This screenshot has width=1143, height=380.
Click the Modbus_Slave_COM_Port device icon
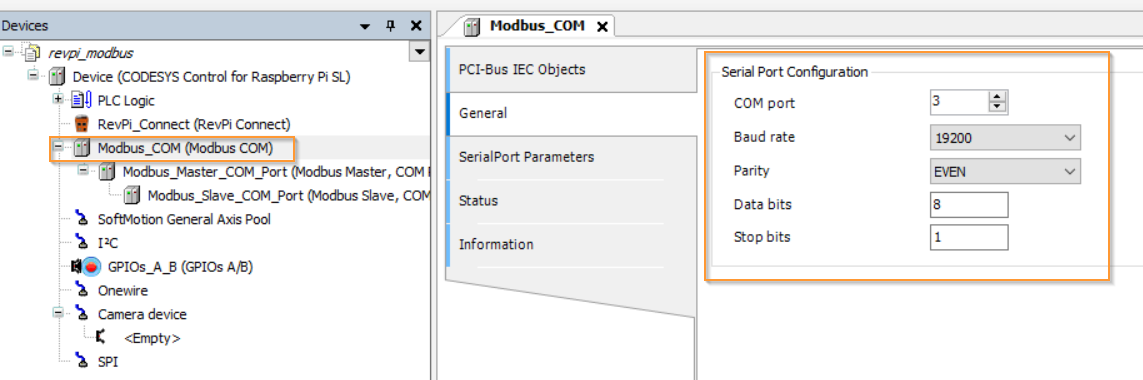(x=132, y=195)
